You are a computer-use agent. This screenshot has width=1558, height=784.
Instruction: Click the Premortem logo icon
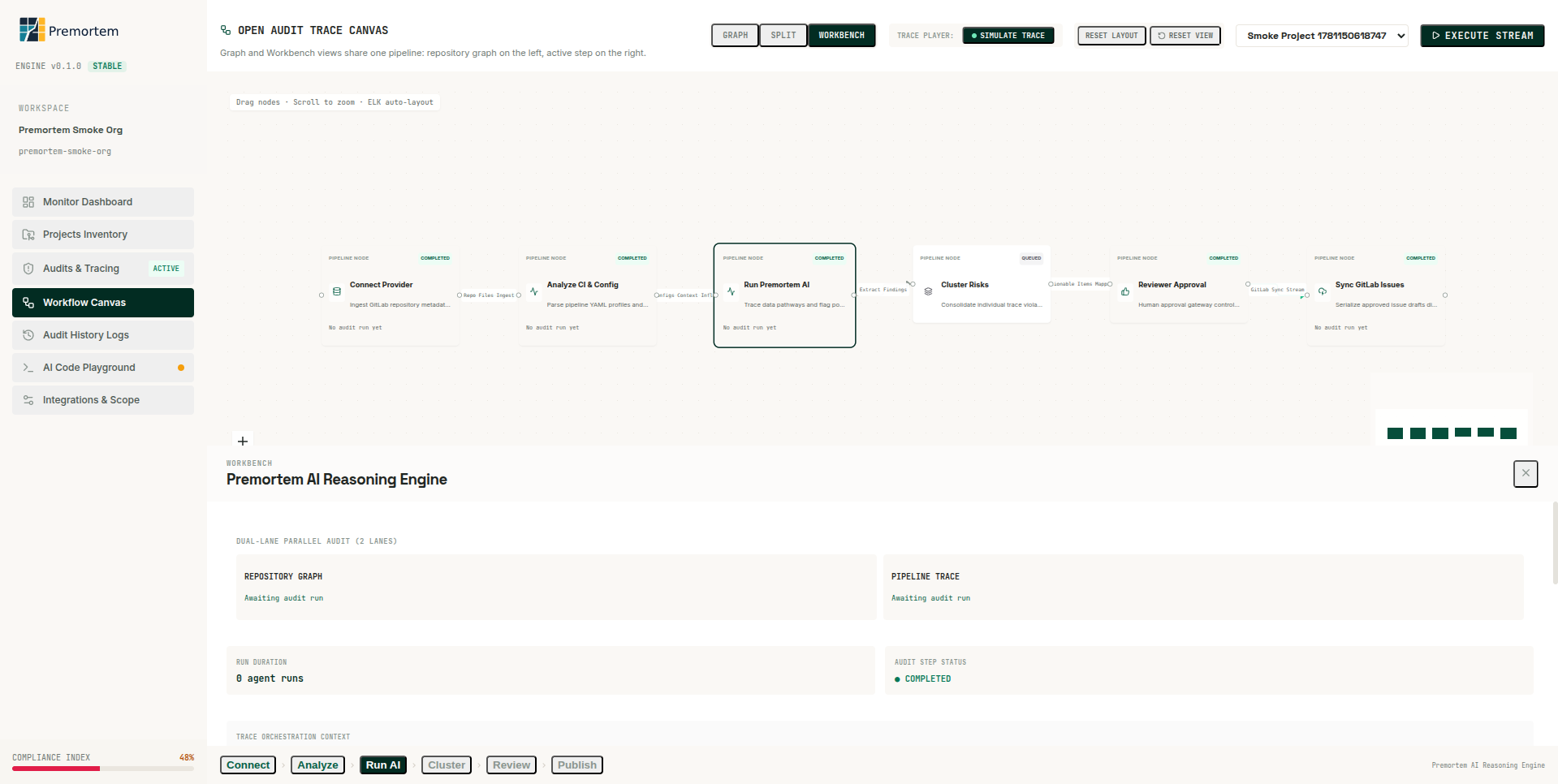coord(32,30)
